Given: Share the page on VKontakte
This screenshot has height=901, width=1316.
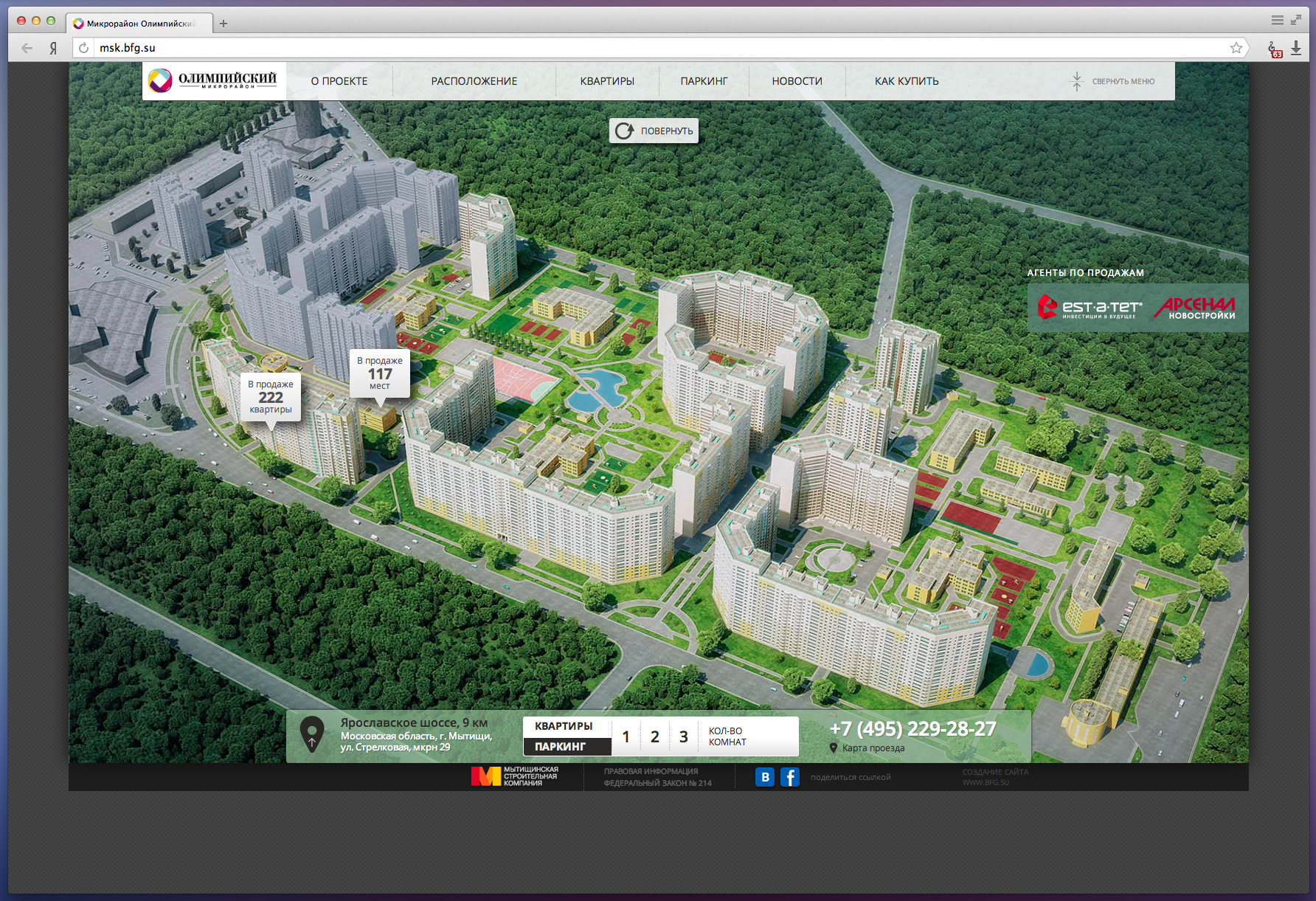Looking at the screenshot, I should coord(765,777).
